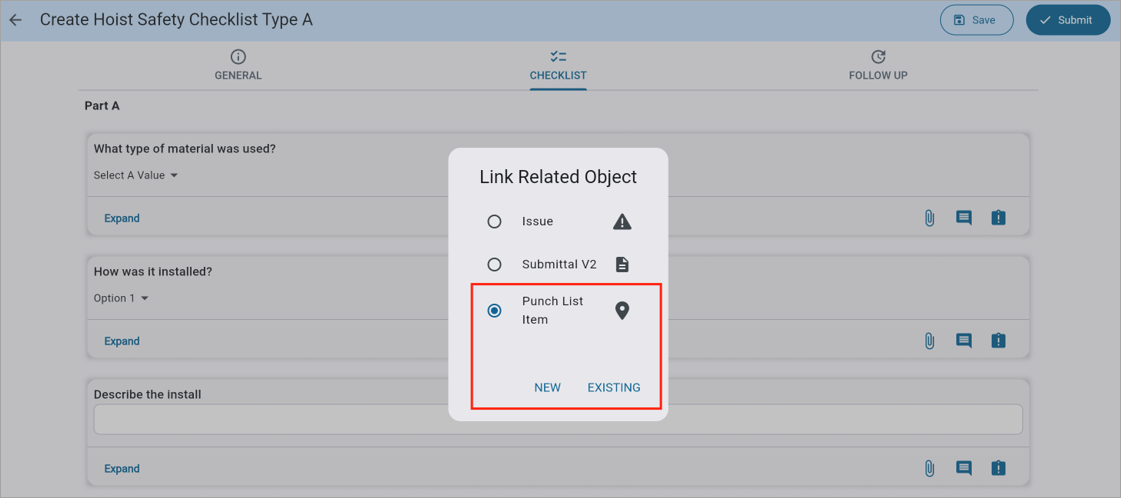Click the Issue warning triangle icon
The height and width of the screenshot is (498, 1121).
[622, 221]
